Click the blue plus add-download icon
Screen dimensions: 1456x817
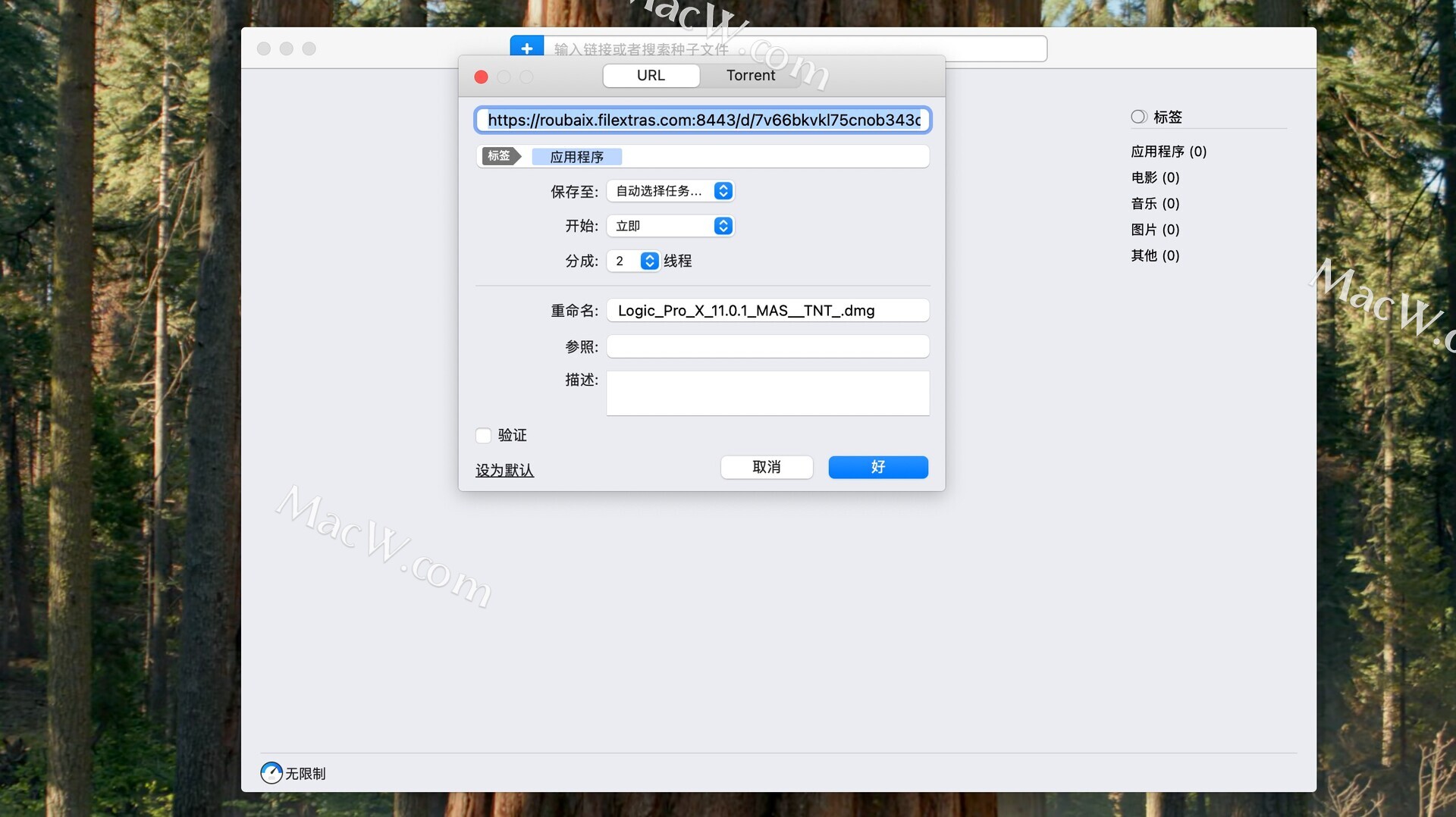526,47
